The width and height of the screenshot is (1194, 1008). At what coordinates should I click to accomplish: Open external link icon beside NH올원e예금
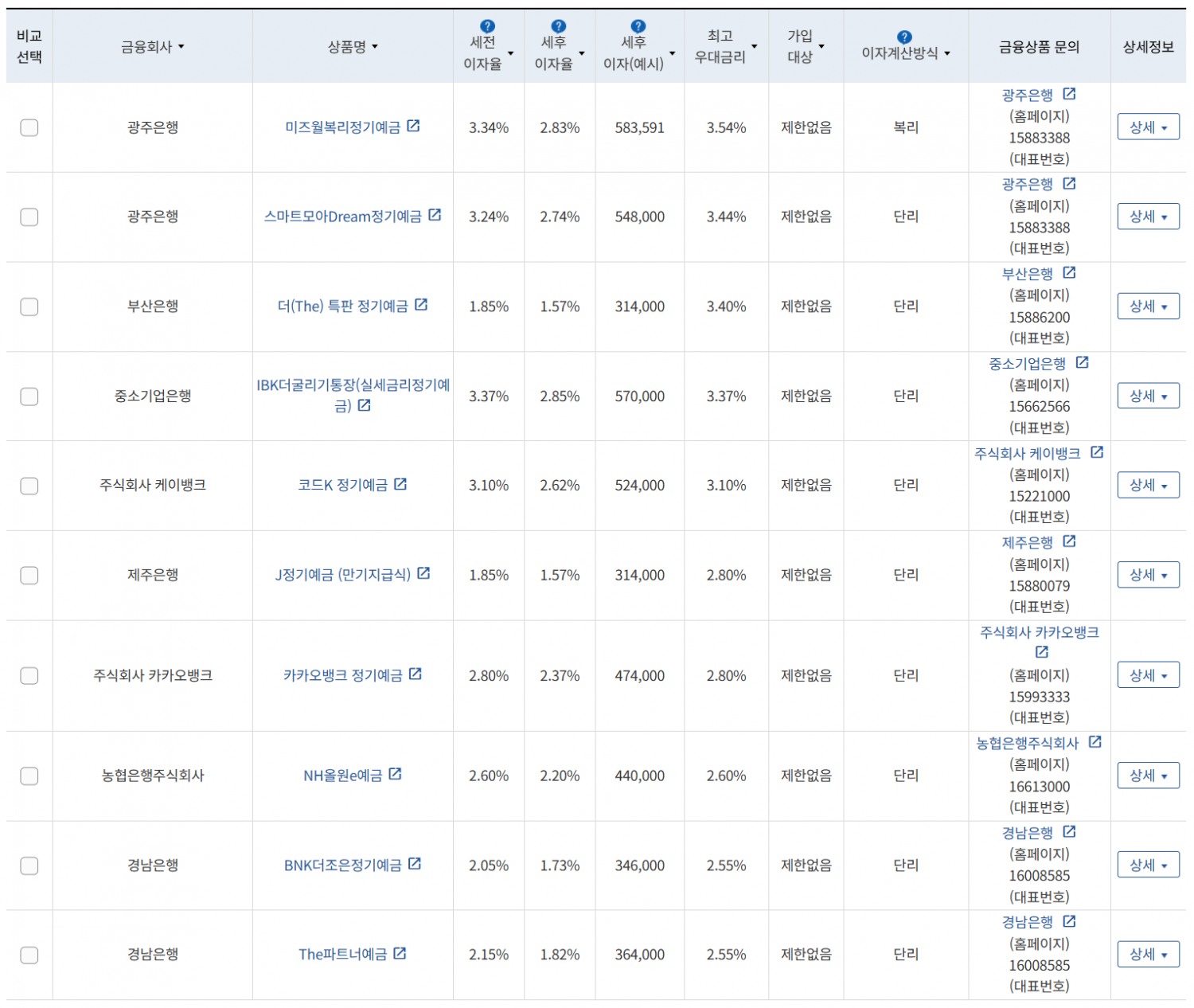tap(396, 774)
